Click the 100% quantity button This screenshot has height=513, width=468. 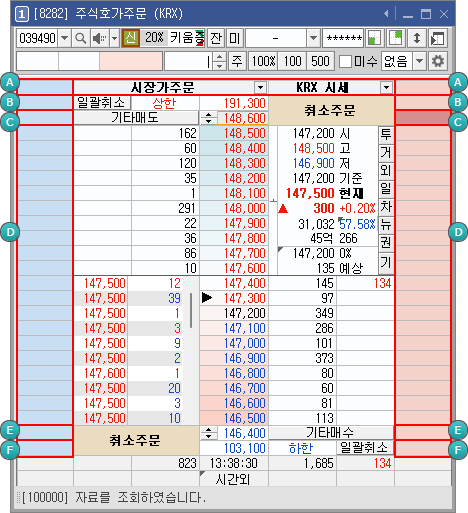[x=263, y=61]
